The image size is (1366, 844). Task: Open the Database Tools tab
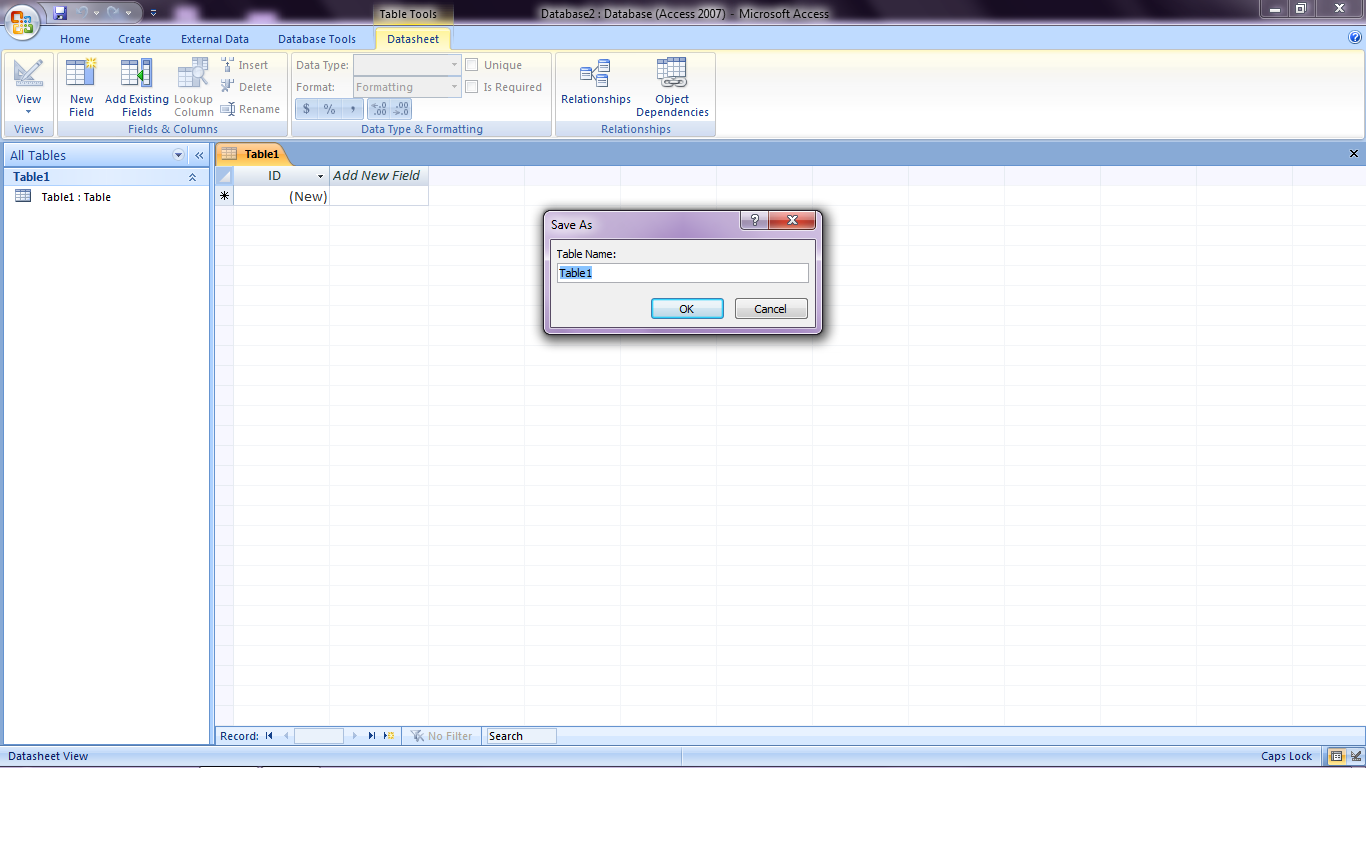[317, 39]
